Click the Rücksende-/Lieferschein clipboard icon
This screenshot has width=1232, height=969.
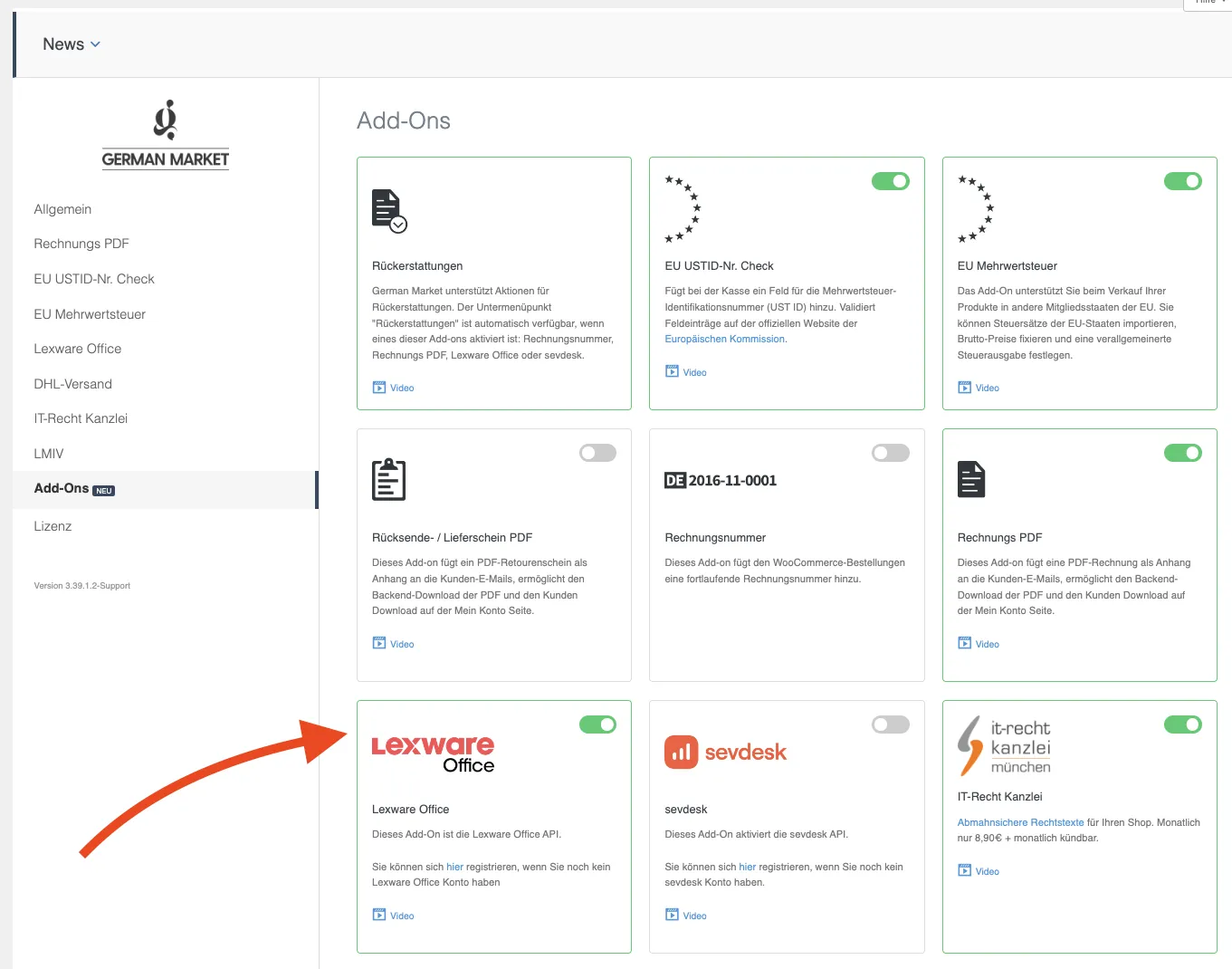(x=388, y=479)
